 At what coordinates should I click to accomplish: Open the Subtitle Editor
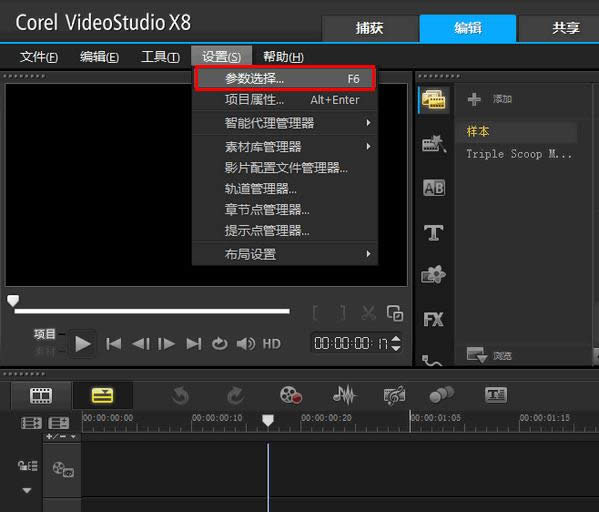pyautogui.click(x=496, y=395)
